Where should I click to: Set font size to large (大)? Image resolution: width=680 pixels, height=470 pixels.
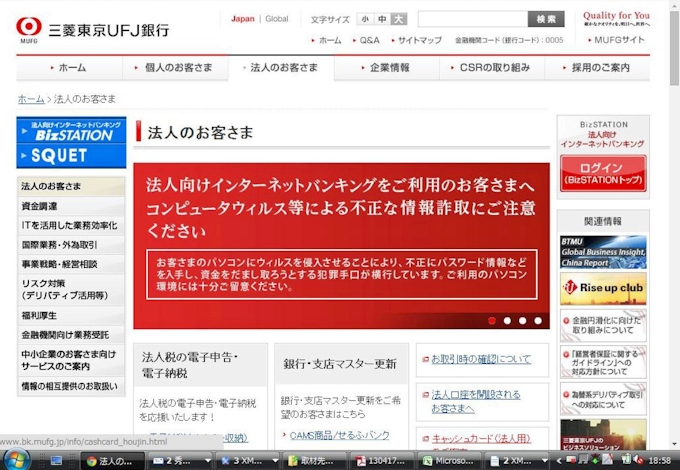398,19
